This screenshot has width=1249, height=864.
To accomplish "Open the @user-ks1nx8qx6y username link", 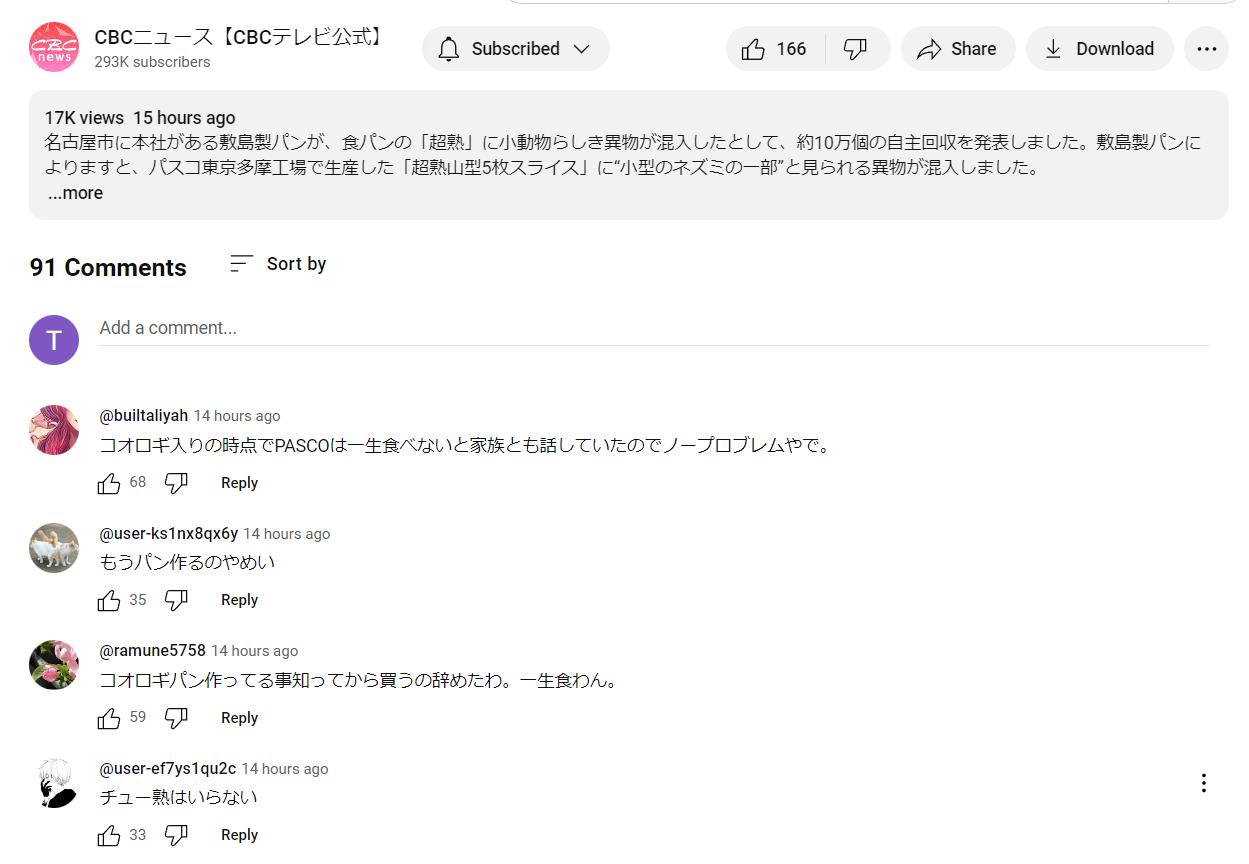I will click(169, 533).
